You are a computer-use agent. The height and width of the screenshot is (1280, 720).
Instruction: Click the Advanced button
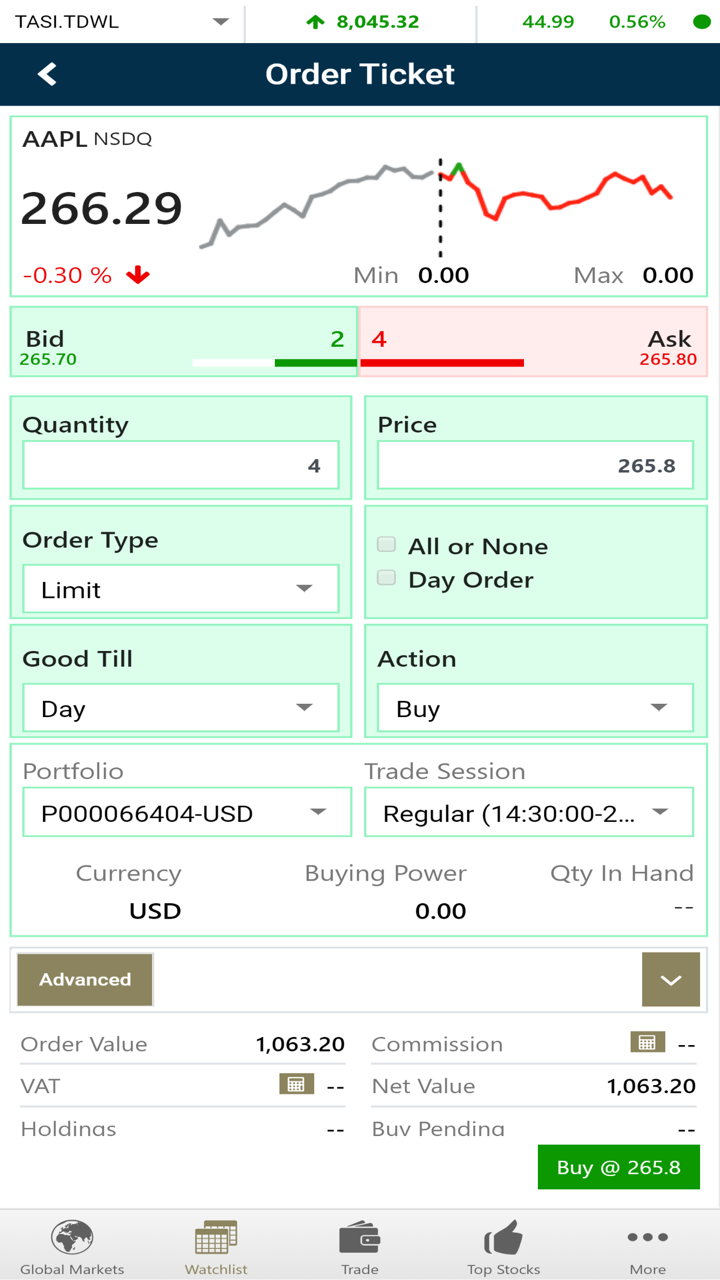pos(85,979)
